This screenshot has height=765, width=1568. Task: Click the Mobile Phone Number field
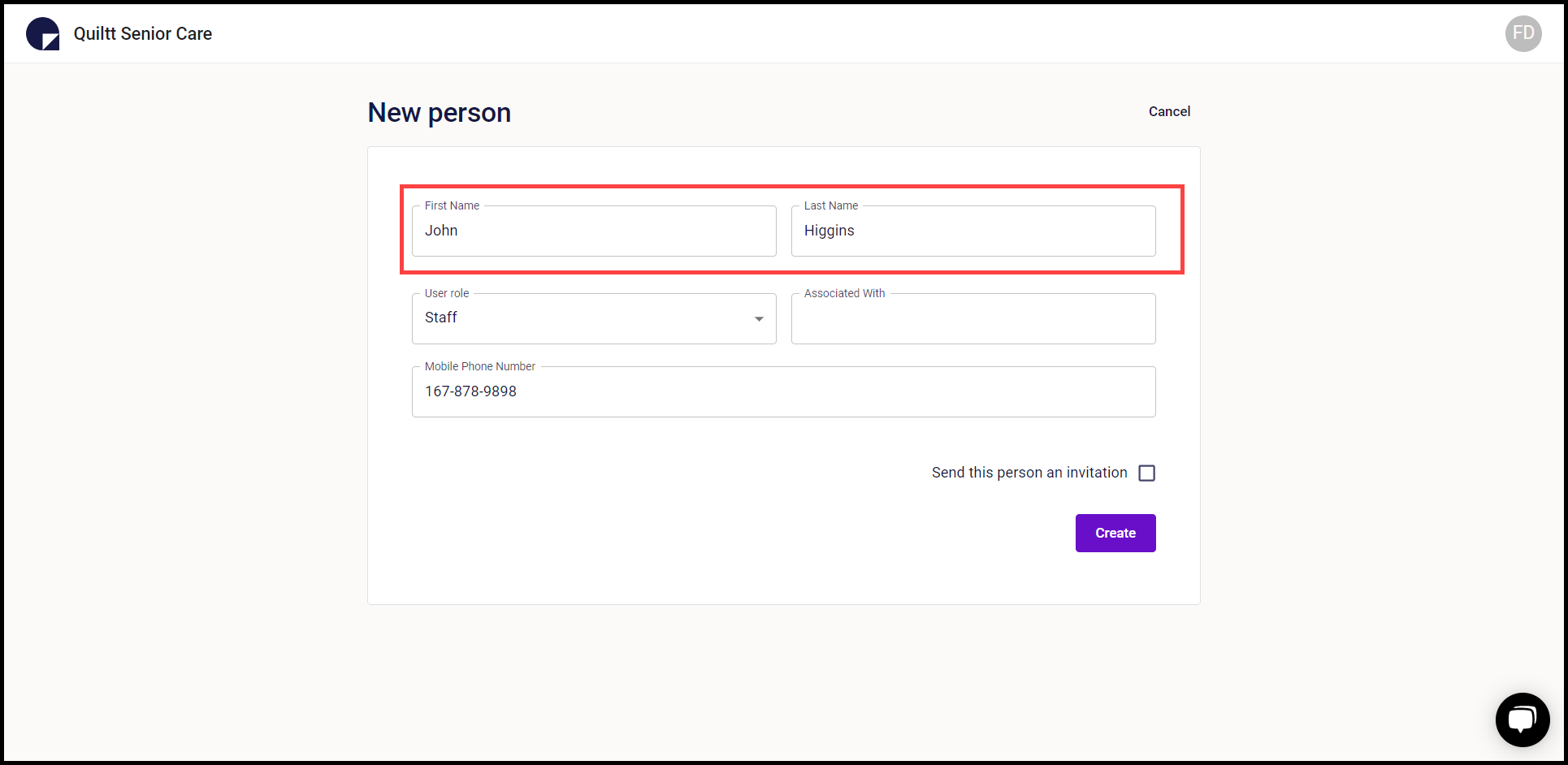click(x=783, y=391)
